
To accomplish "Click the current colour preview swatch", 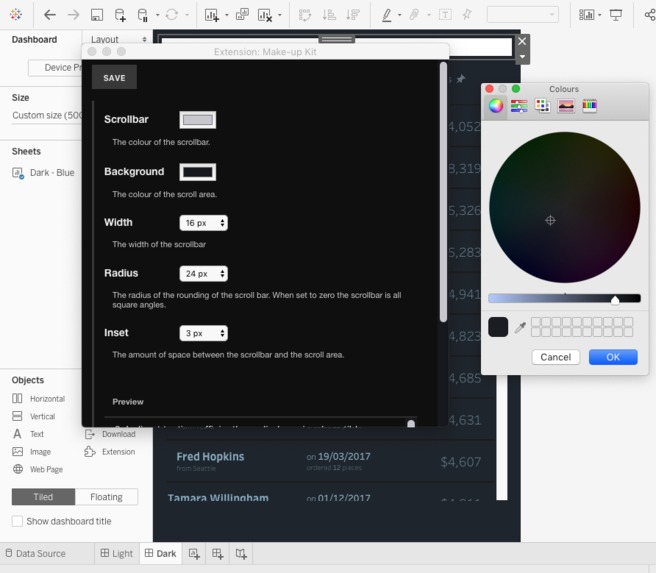I will 498,327.
